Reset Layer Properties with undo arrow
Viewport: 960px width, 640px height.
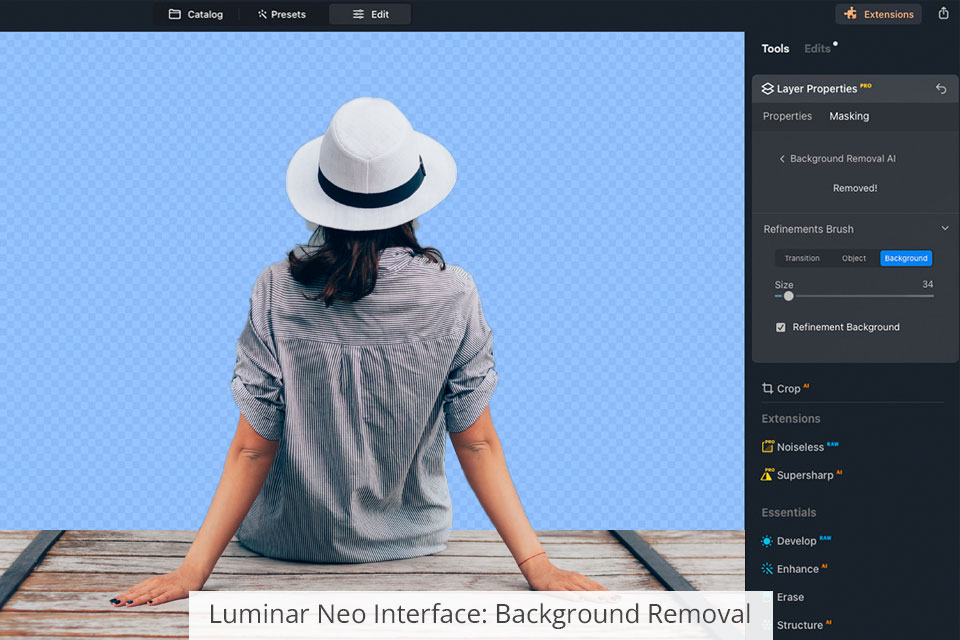pyautogui.click(x=941, y=89)
